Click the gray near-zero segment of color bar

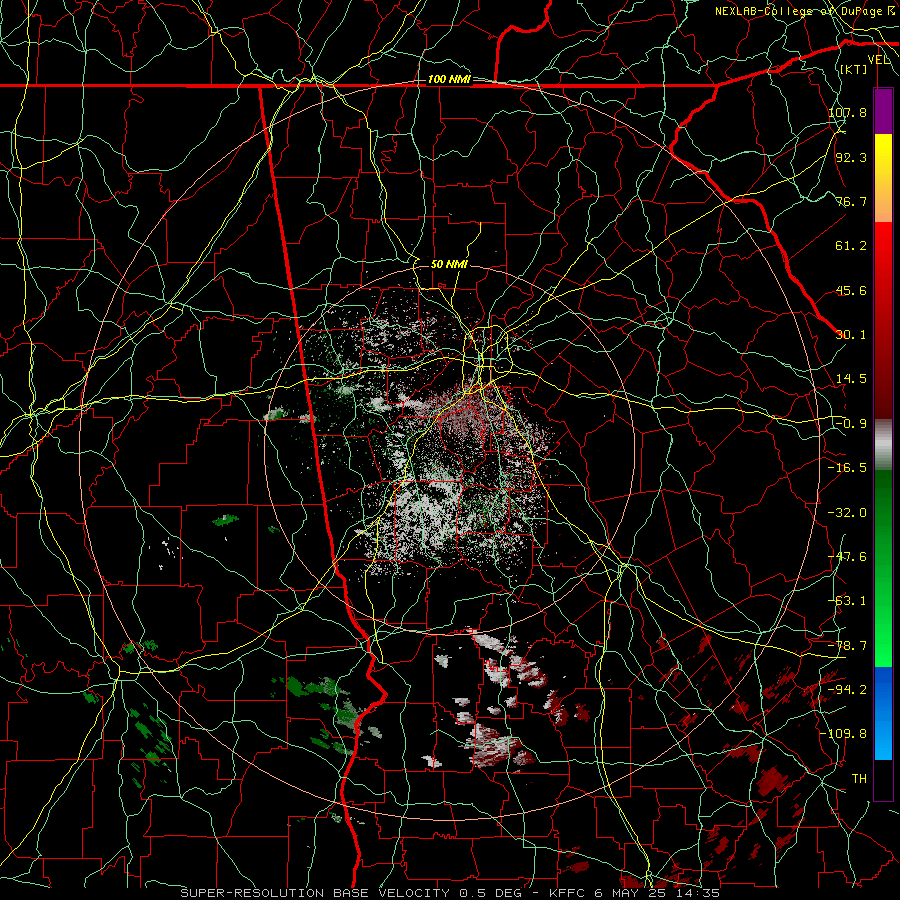point(883,445)
